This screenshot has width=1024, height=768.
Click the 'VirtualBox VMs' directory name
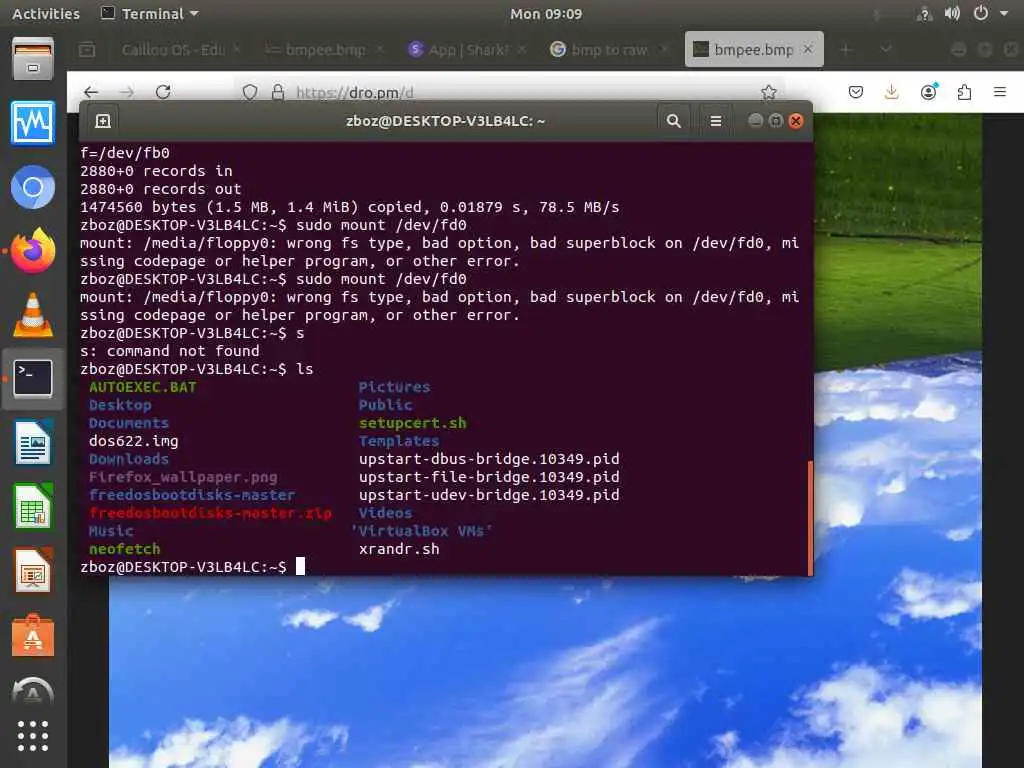pyautogui.click(x=421, y=531)
